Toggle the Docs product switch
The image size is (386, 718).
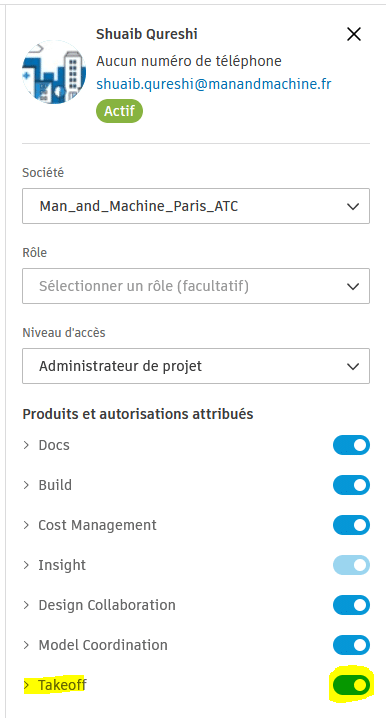pos(351,445)
